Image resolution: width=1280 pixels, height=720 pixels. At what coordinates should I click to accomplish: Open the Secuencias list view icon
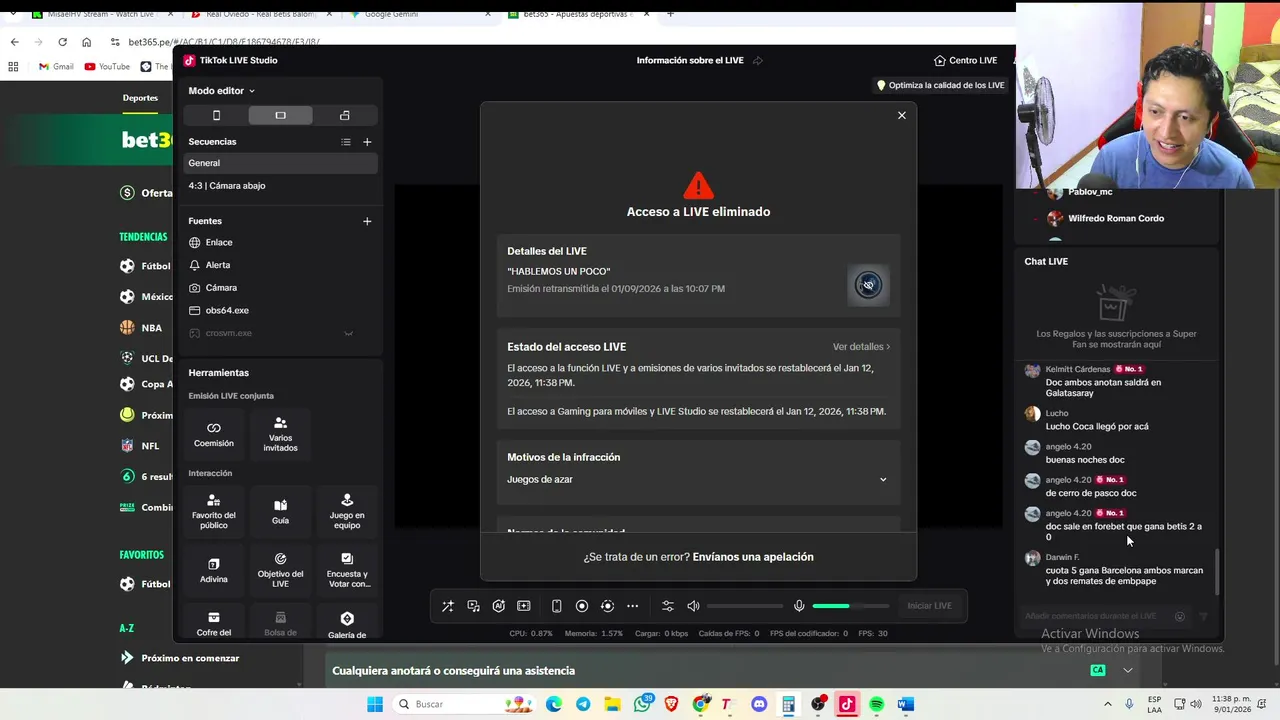tap(346, 142)
